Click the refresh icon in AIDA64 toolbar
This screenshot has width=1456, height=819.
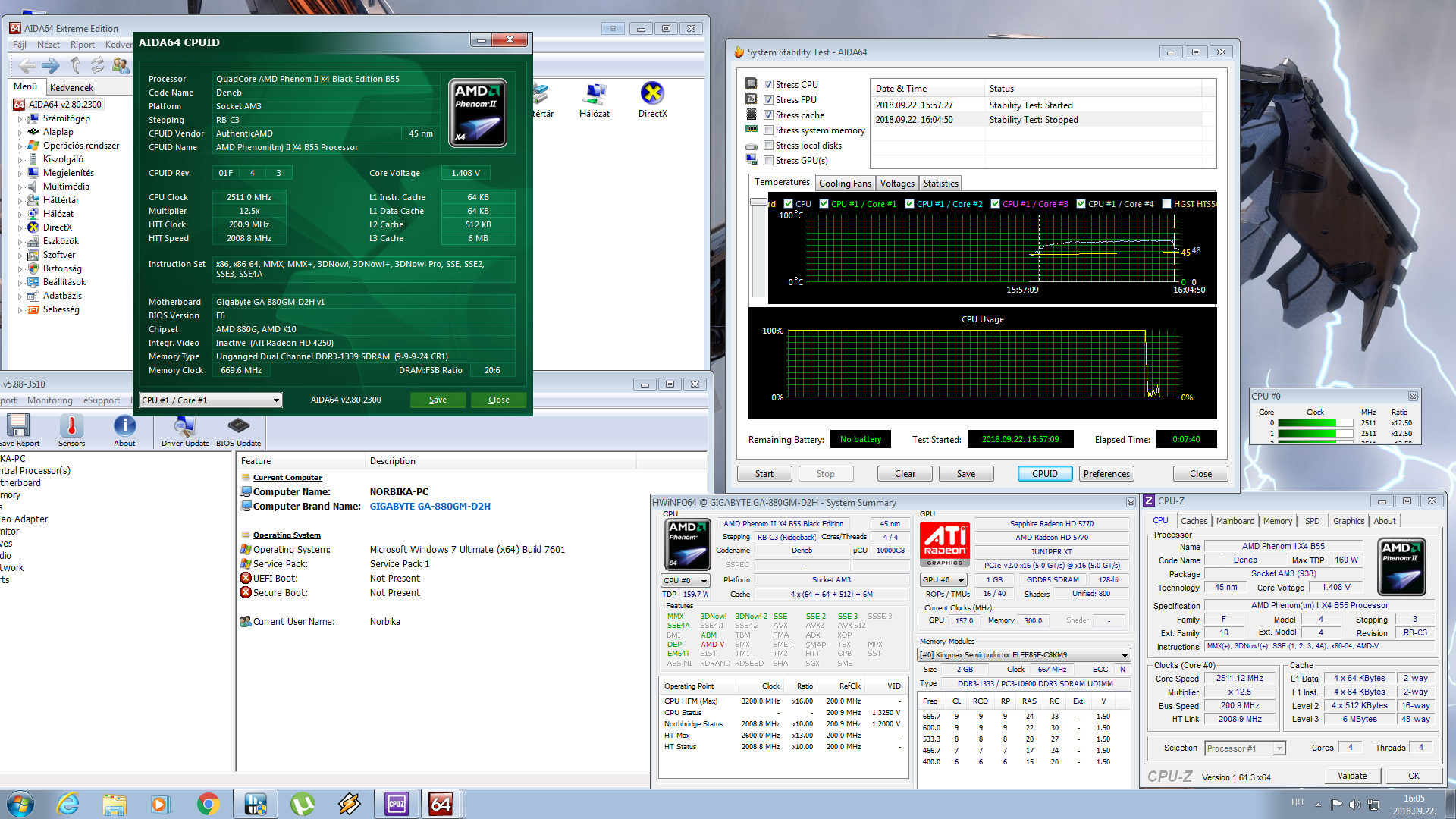98,65
